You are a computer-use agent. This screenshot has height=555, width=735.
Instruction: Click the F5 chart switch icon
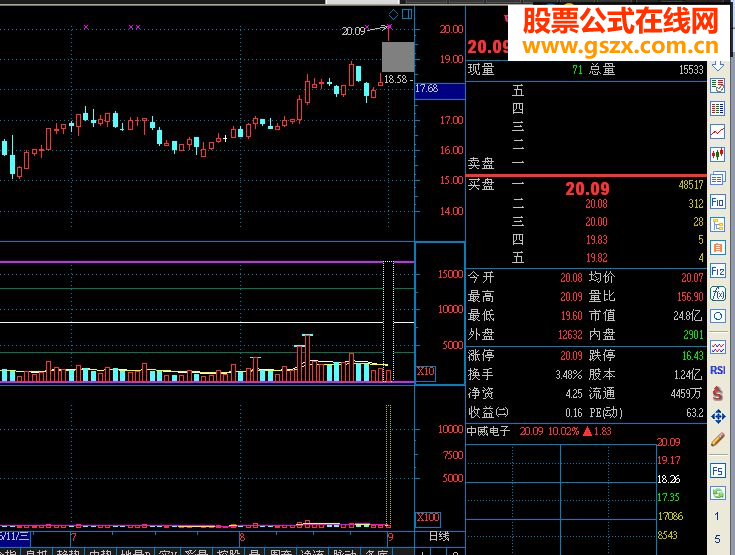(x=718, y=470)
